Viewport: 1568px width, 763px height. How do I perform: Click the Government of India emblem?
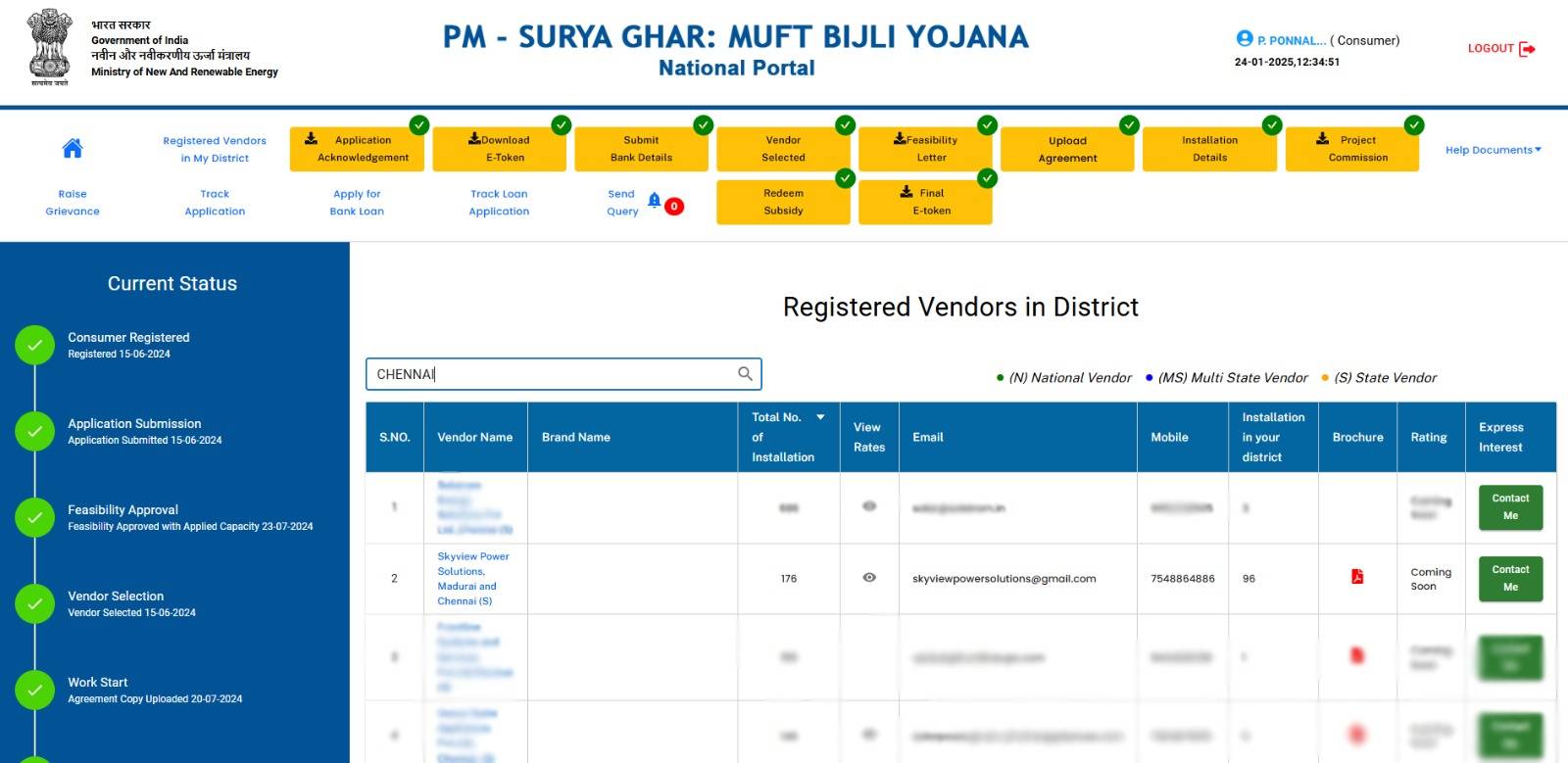coord(49,46)
